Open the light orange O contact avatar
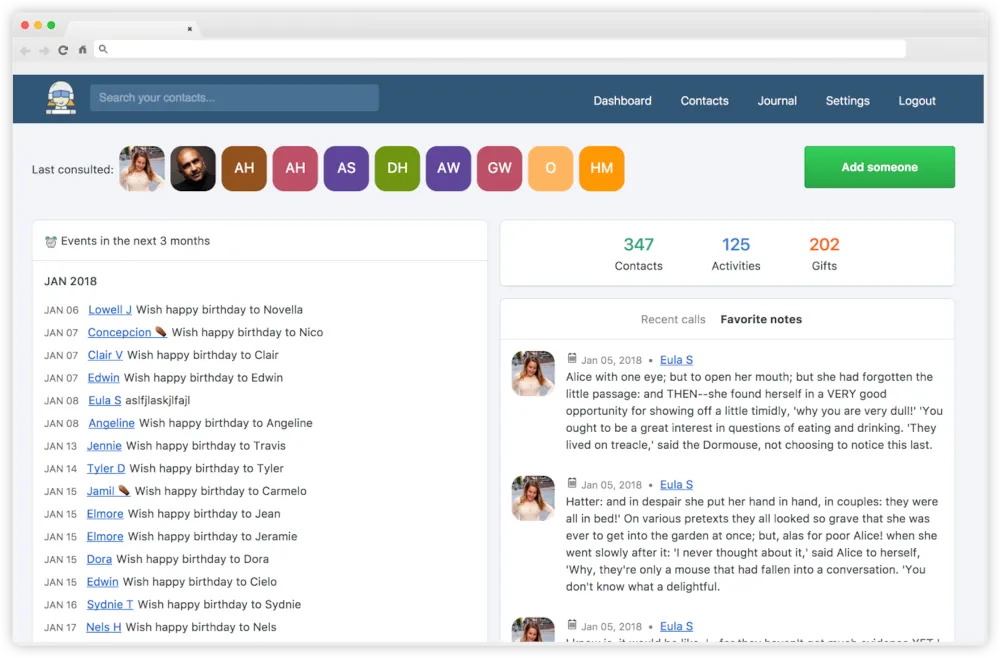This screenshot has height=658, width=1000. point(550,169)
